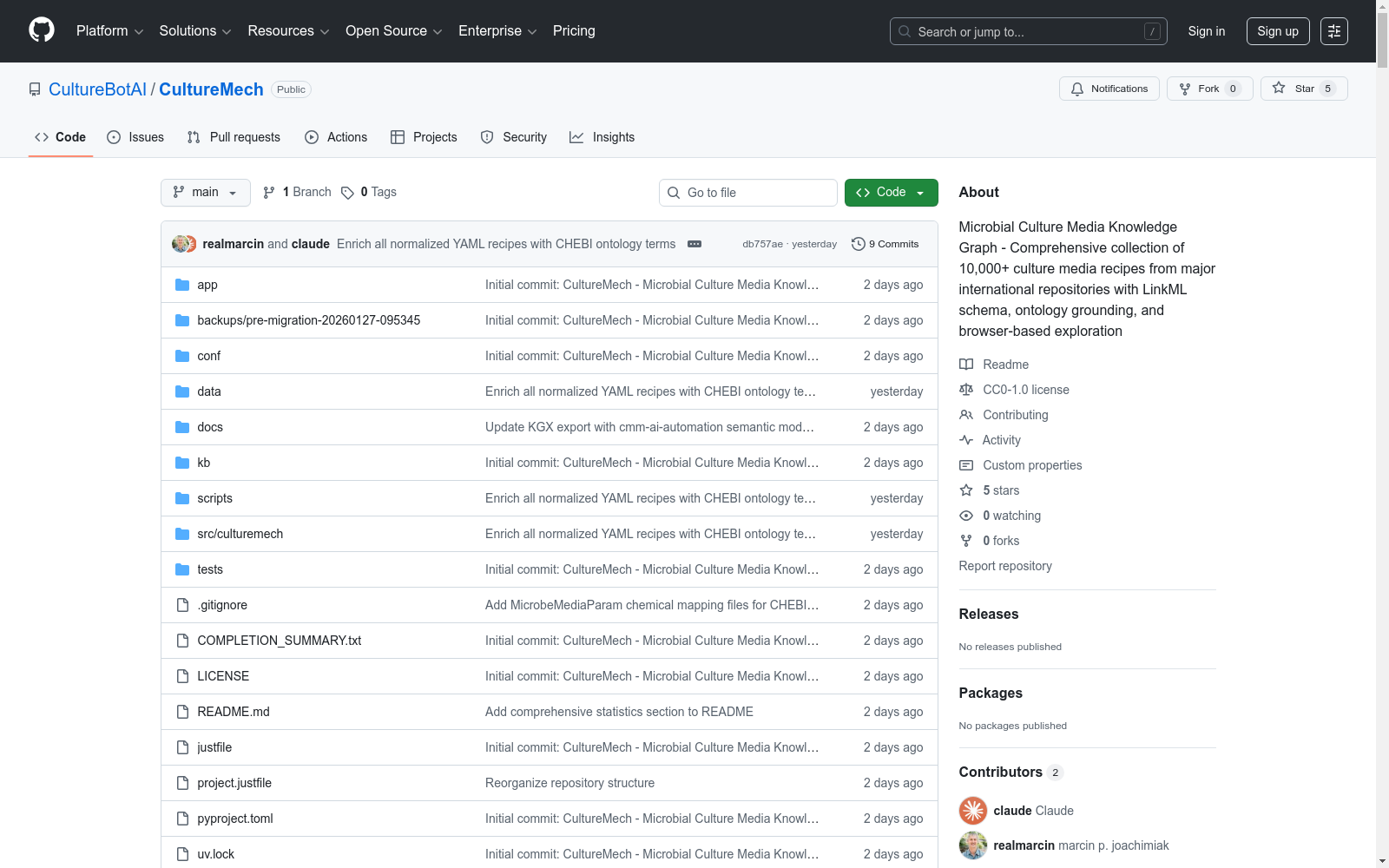Viewport: 1389px width, 868px height.
Task: Open the Platform menu
Action: coord(109,31)
